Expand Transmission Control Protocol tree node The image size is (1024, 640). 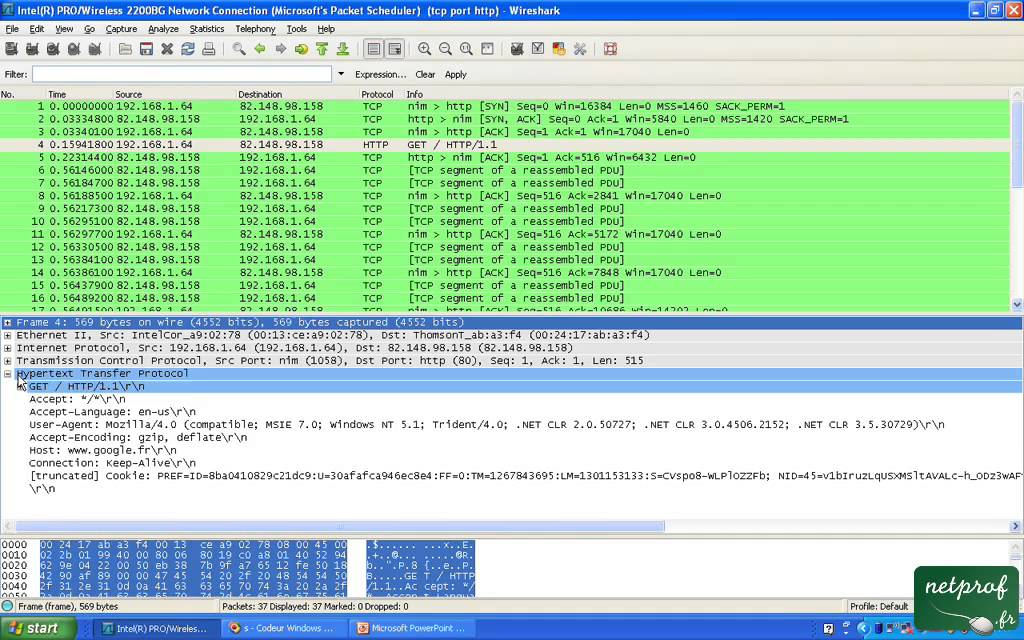coord(8,360)
